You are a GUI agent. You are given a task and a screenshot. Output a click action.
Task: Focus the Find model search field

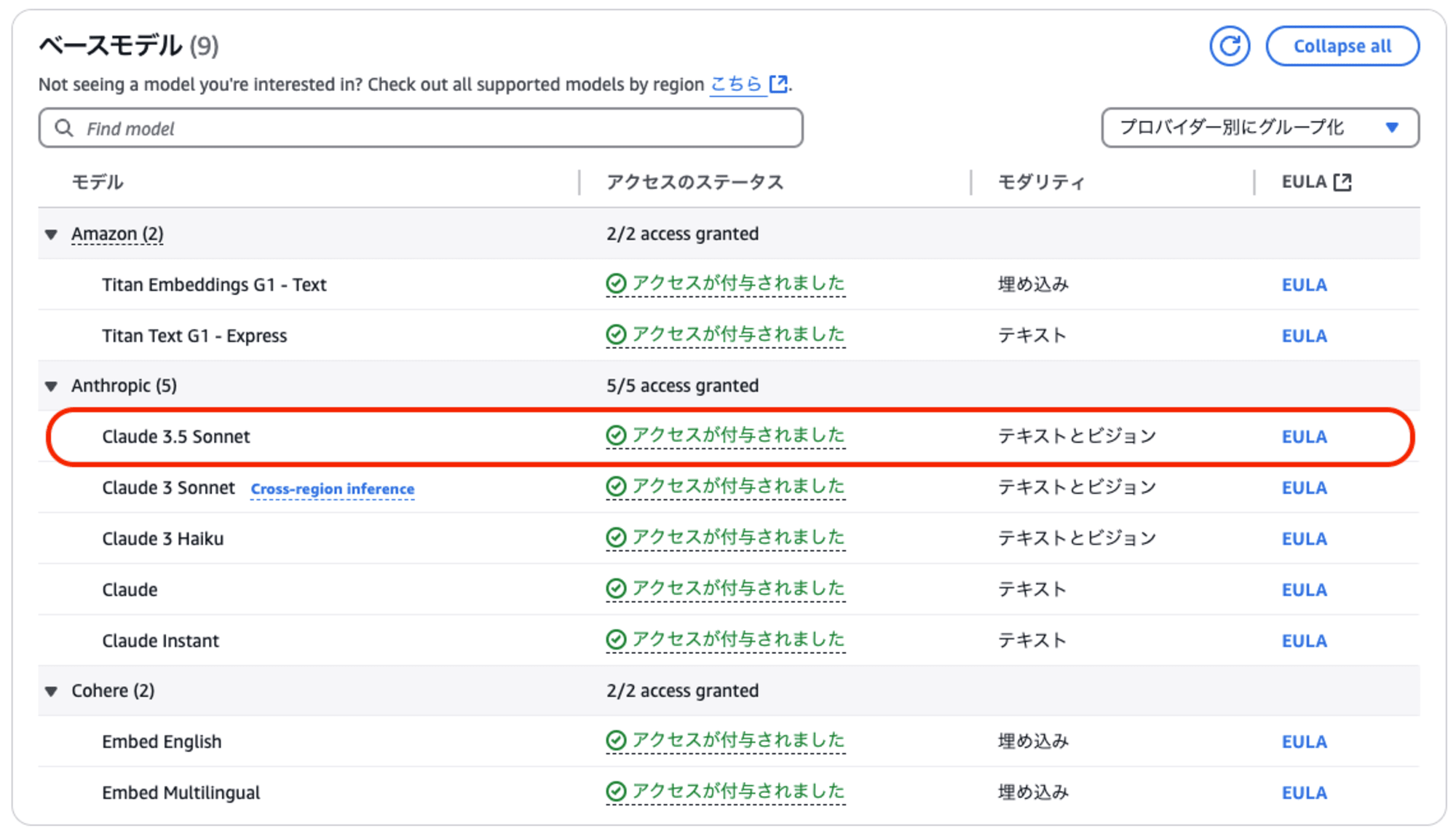[421, 128]
